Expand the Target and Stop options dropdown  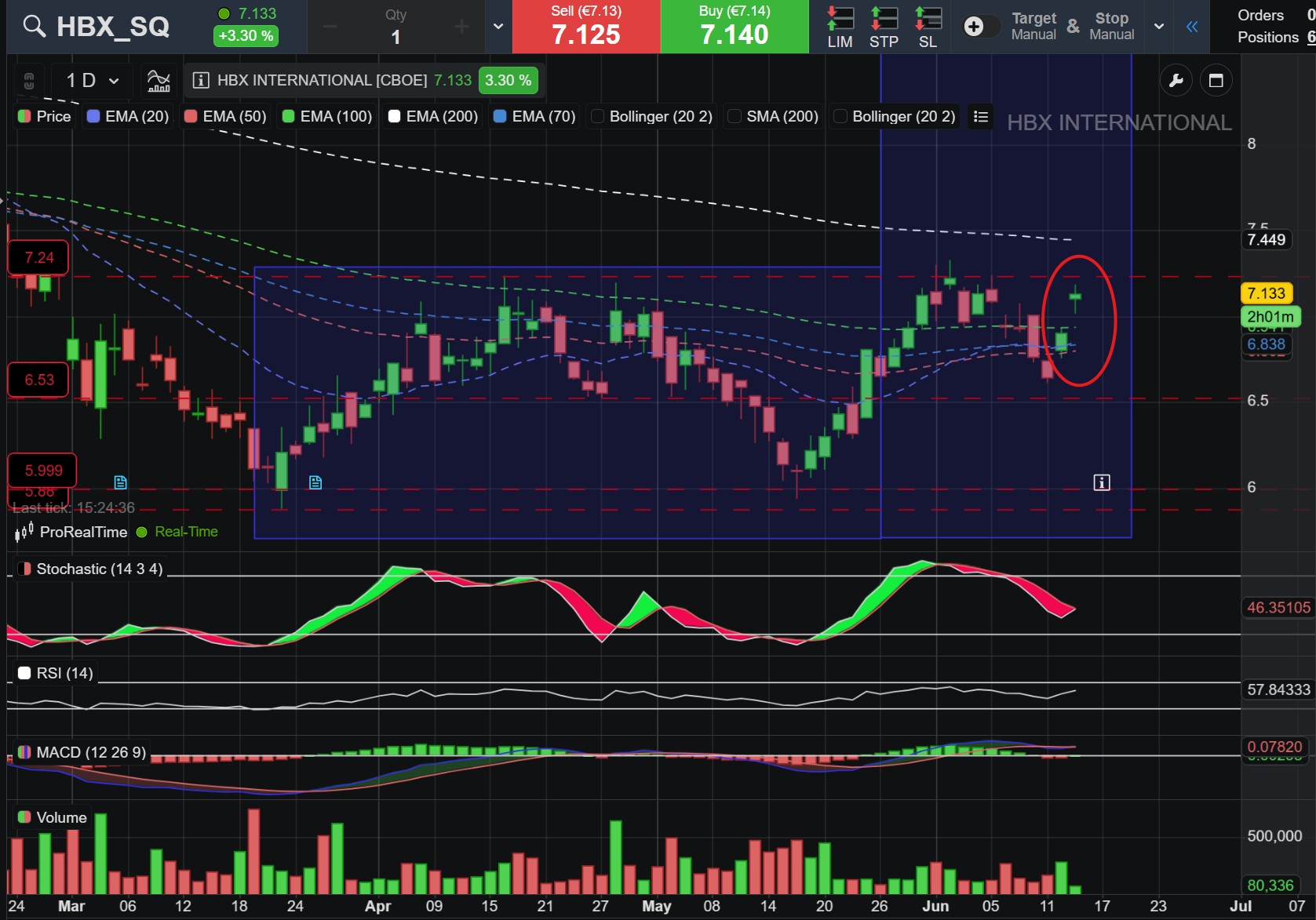(x=1159, y=27)
